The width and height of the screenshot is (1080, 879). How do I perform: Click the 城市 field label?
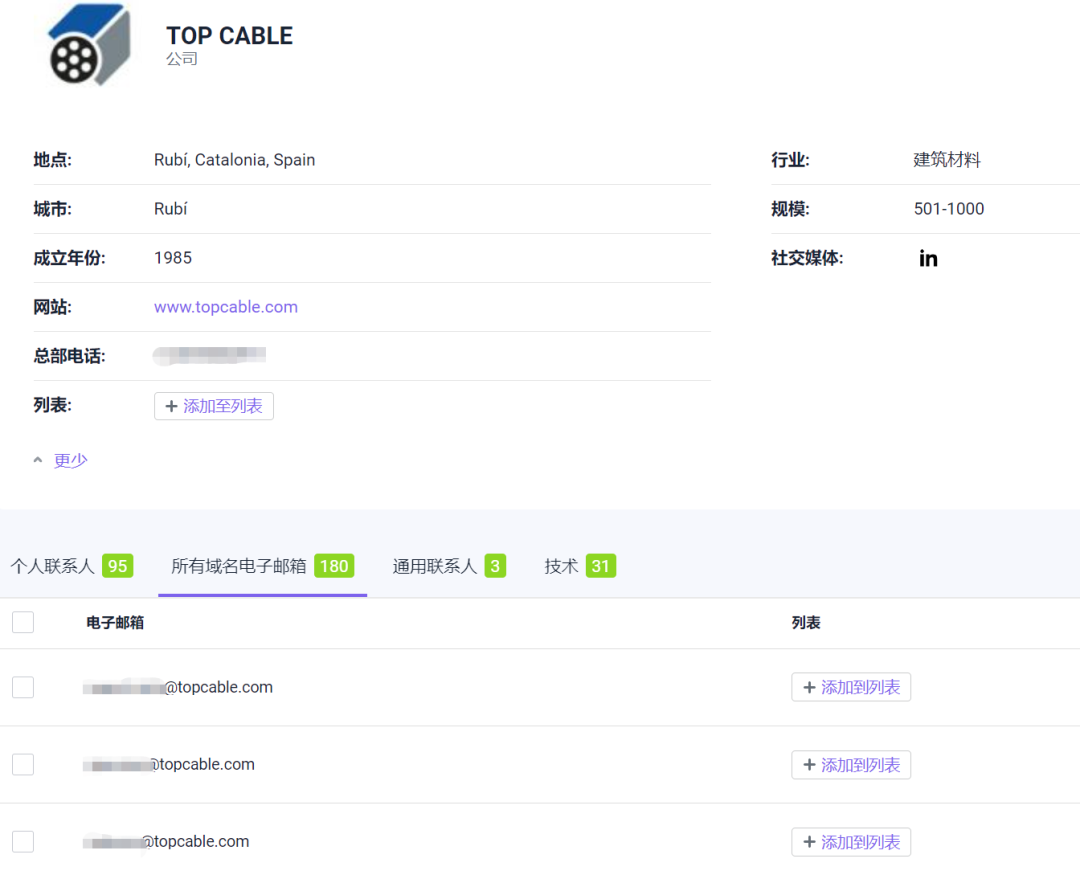52,209
